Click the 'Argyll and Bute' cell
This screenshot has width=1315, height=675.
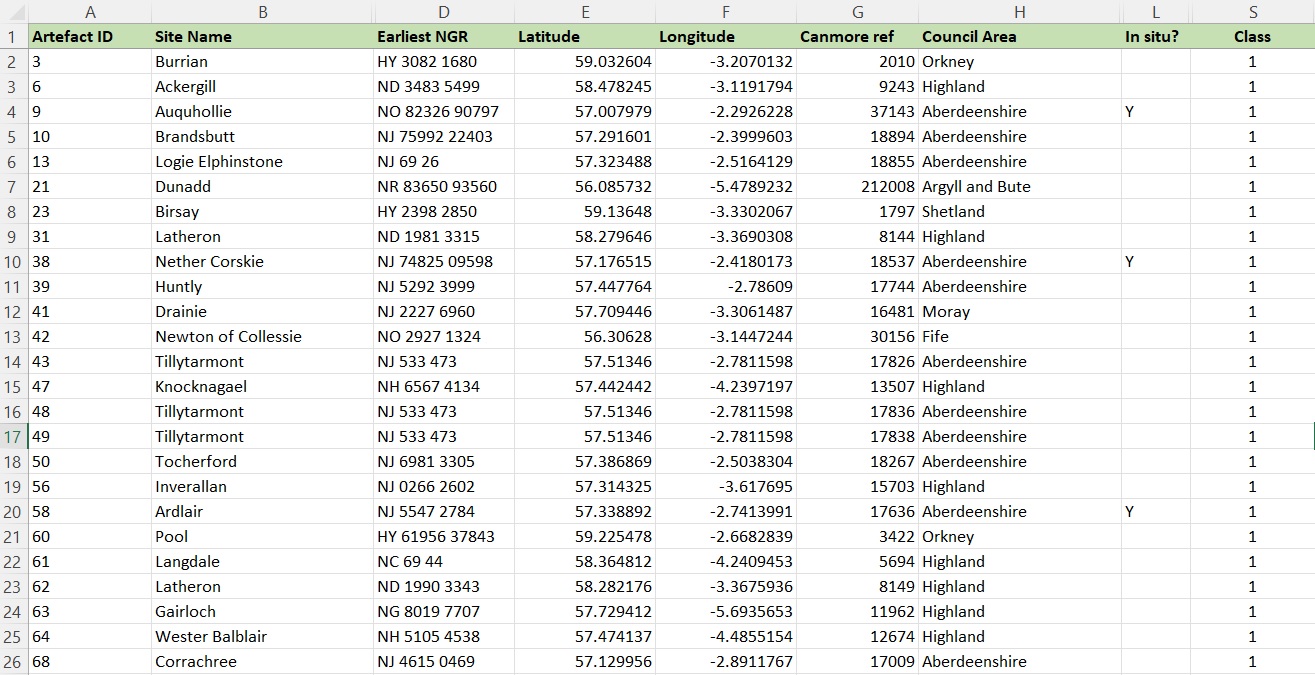(1020, 187)
